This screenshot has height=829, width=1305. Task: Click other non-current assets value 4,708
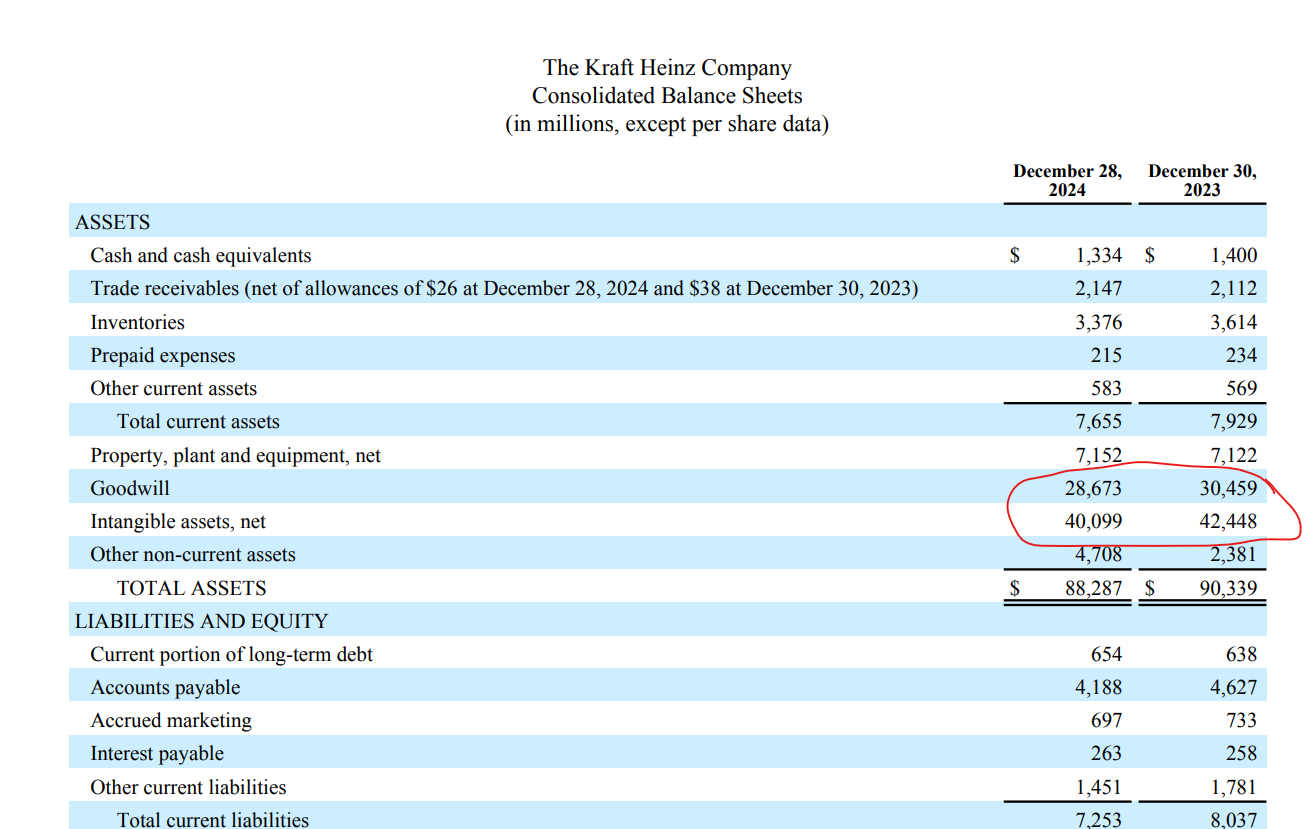1098,554
